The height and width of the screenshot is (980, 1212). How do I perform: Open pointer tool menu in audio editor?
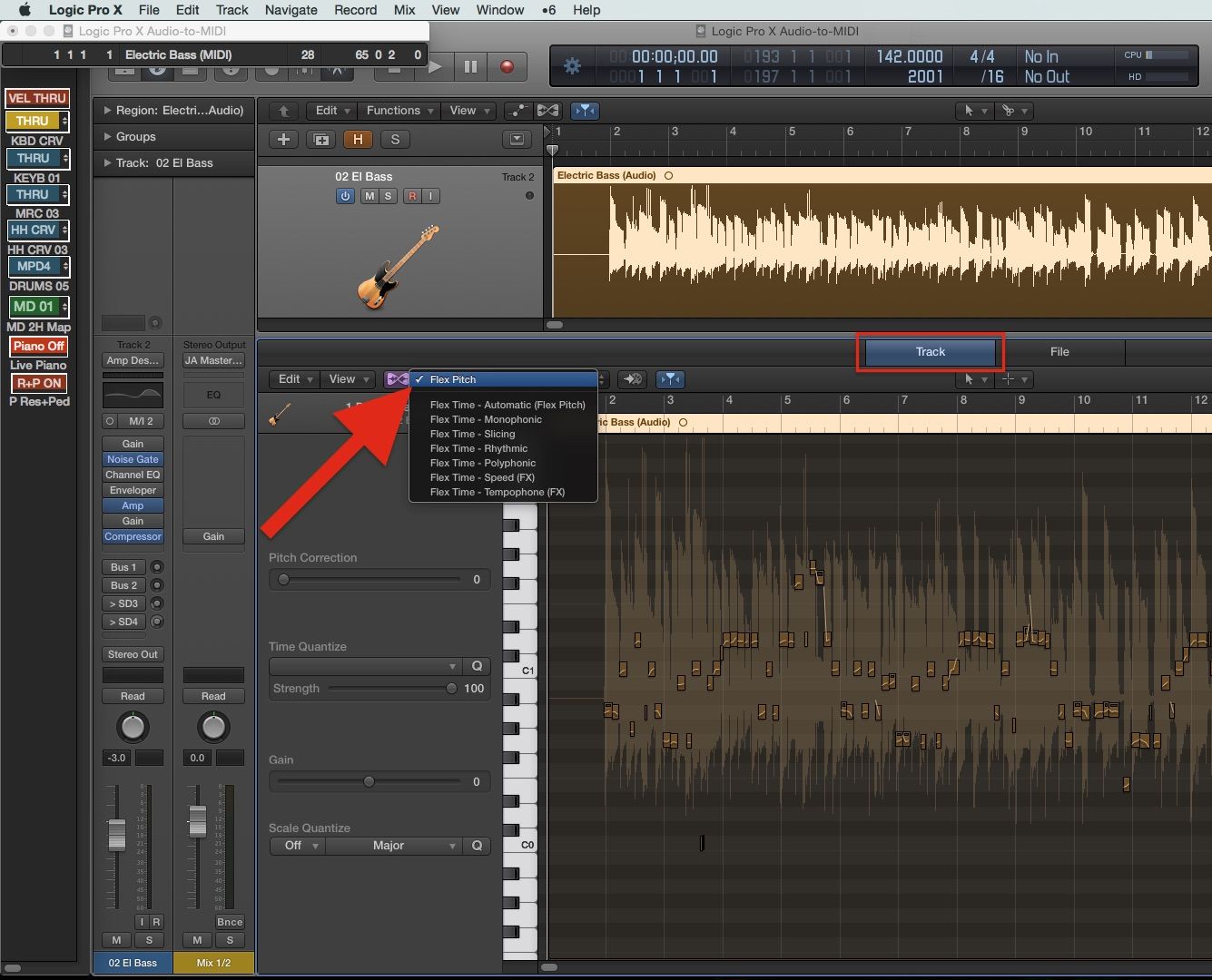click(x=974, y=379)
